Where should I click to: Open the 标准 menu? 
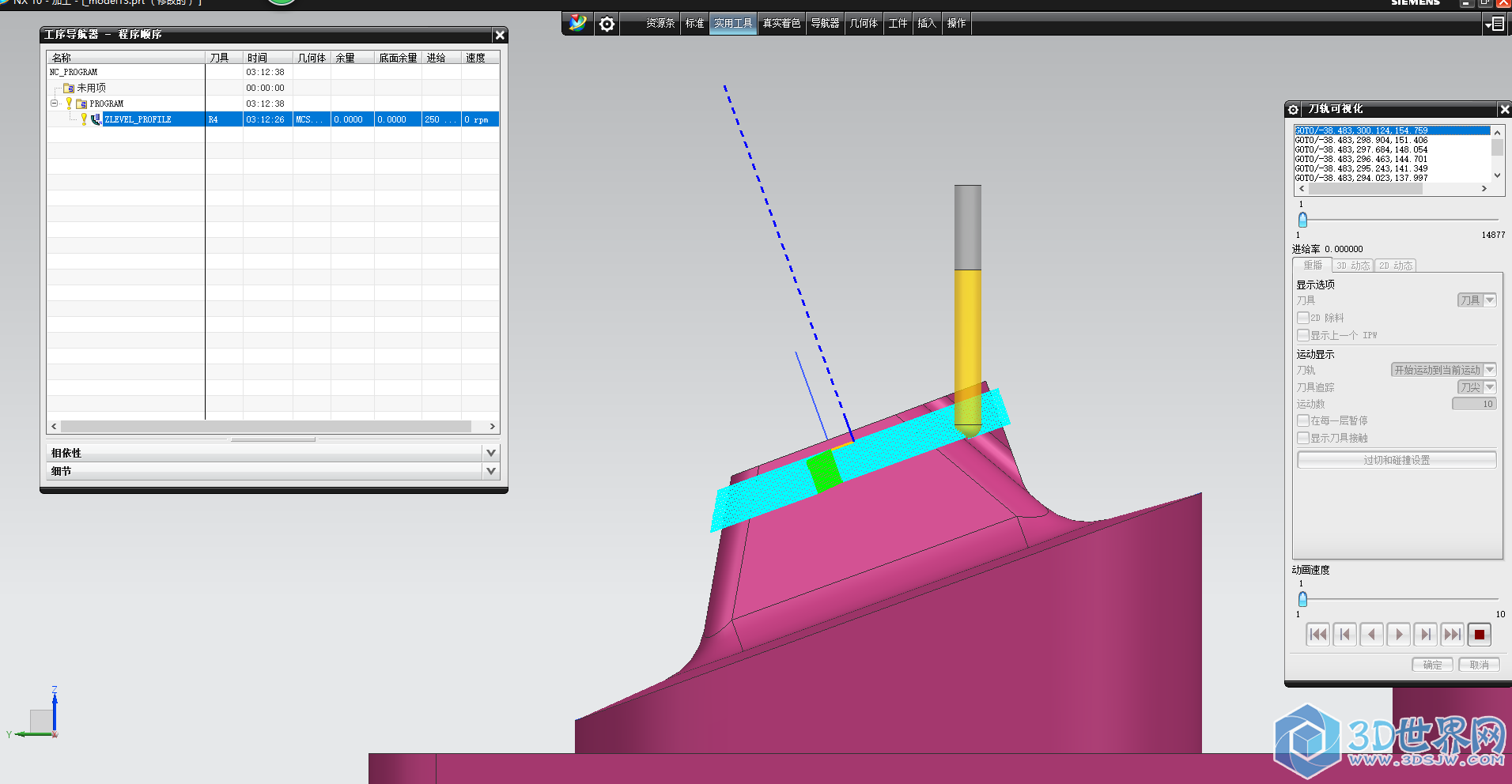click(x=694, y=24)
